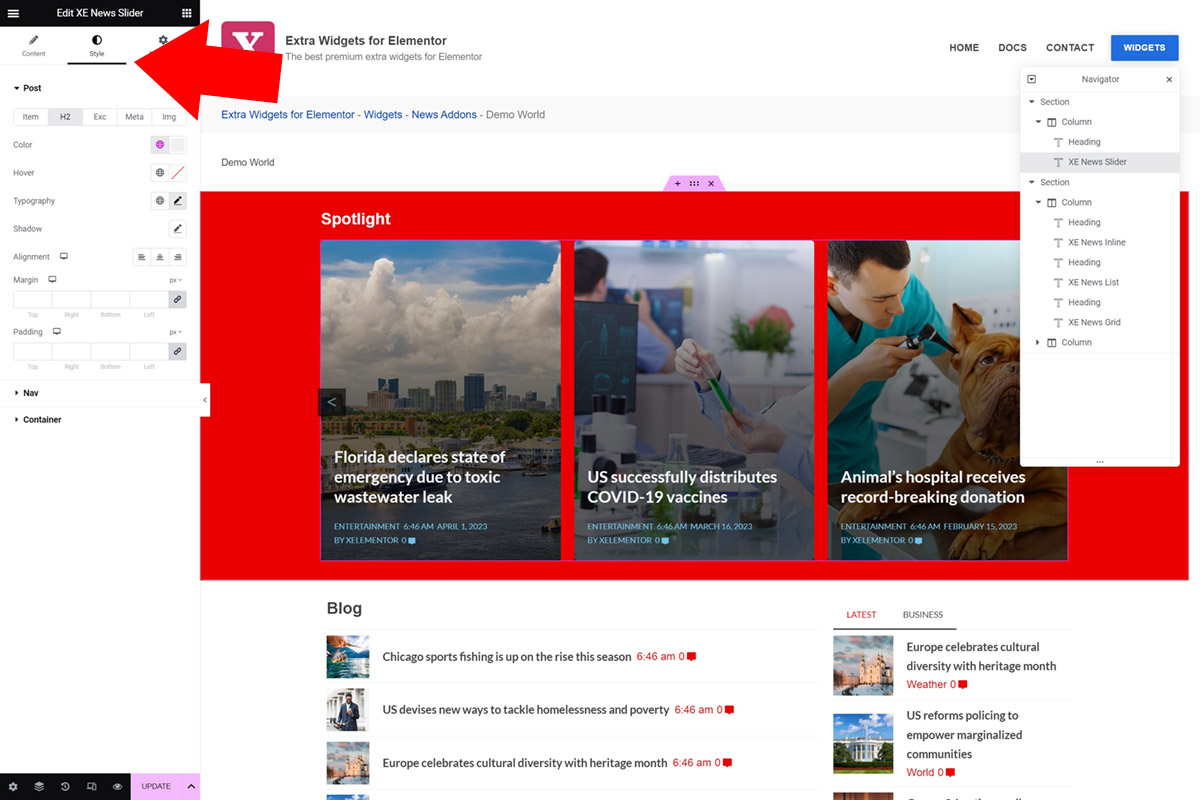This screenshot has height=800, width=1200.
Task: Click the Top margin input field
Action: [x=32, y=299]
